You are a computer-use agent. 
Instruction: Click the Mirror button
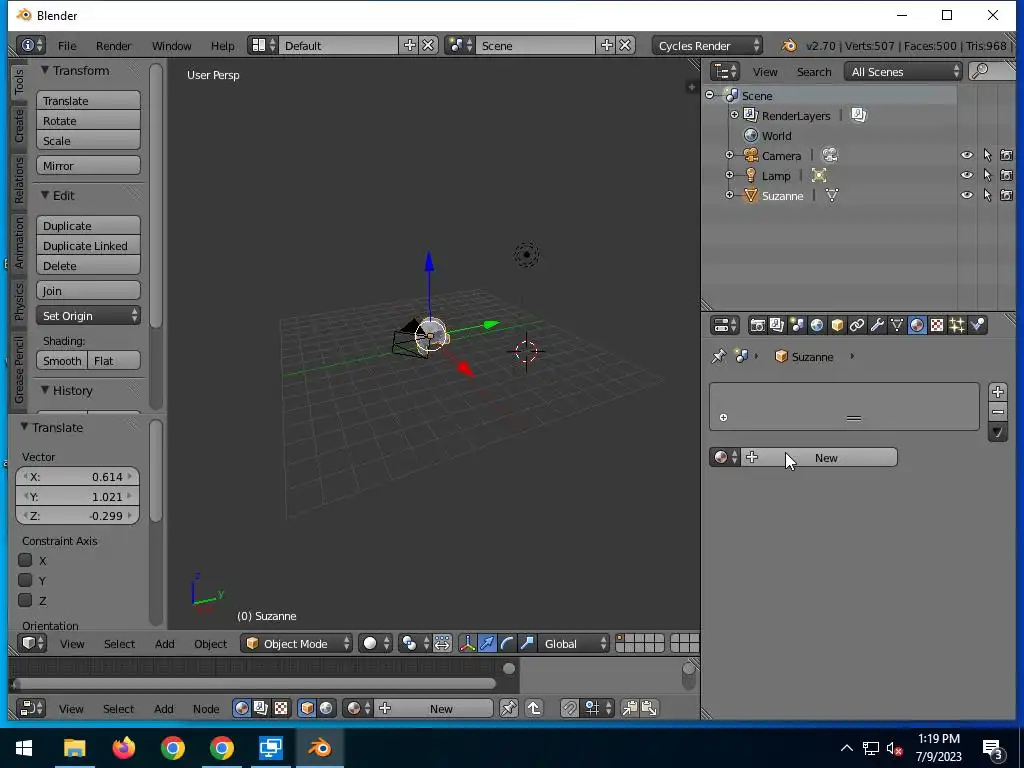(88, 165)
